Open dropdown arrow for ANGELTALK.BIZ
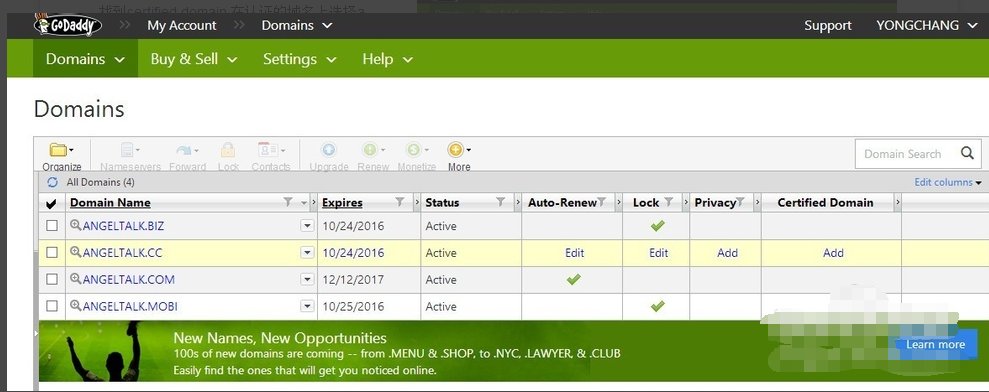This screenshot has height=392, width=989. coord(307,225)
